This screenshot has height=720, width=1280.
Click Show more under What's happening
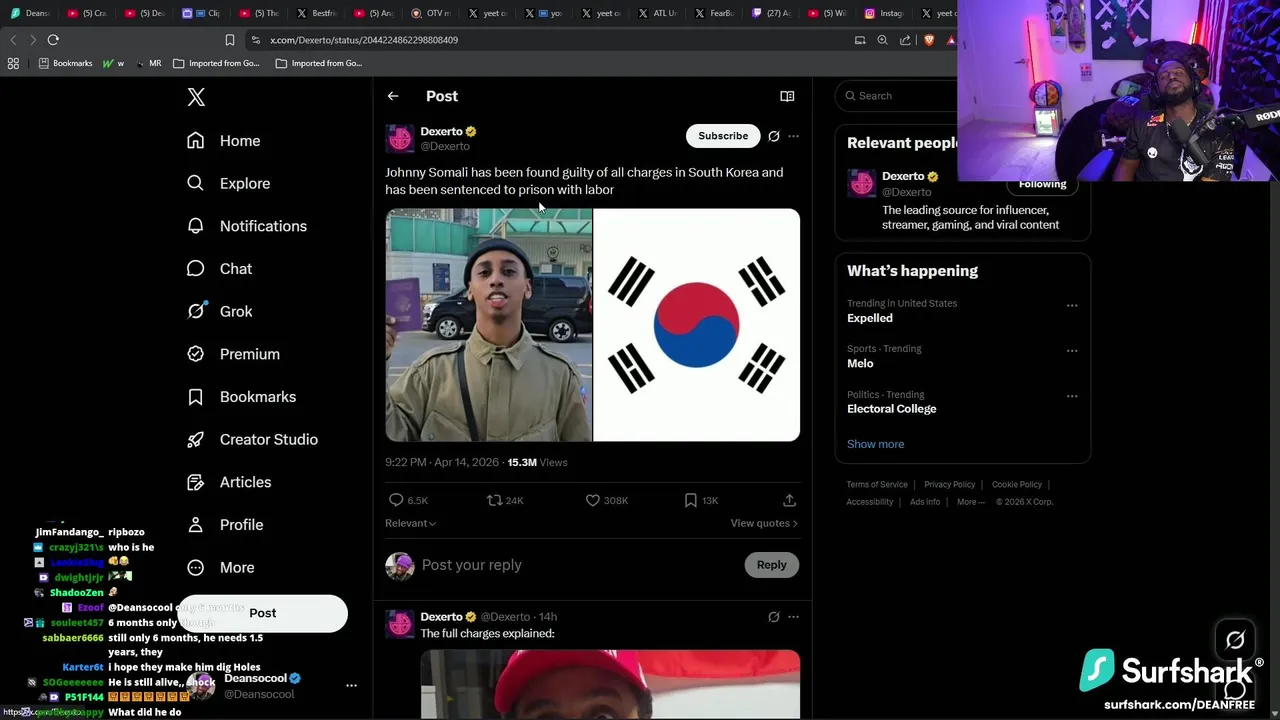(x=875, y=444)
